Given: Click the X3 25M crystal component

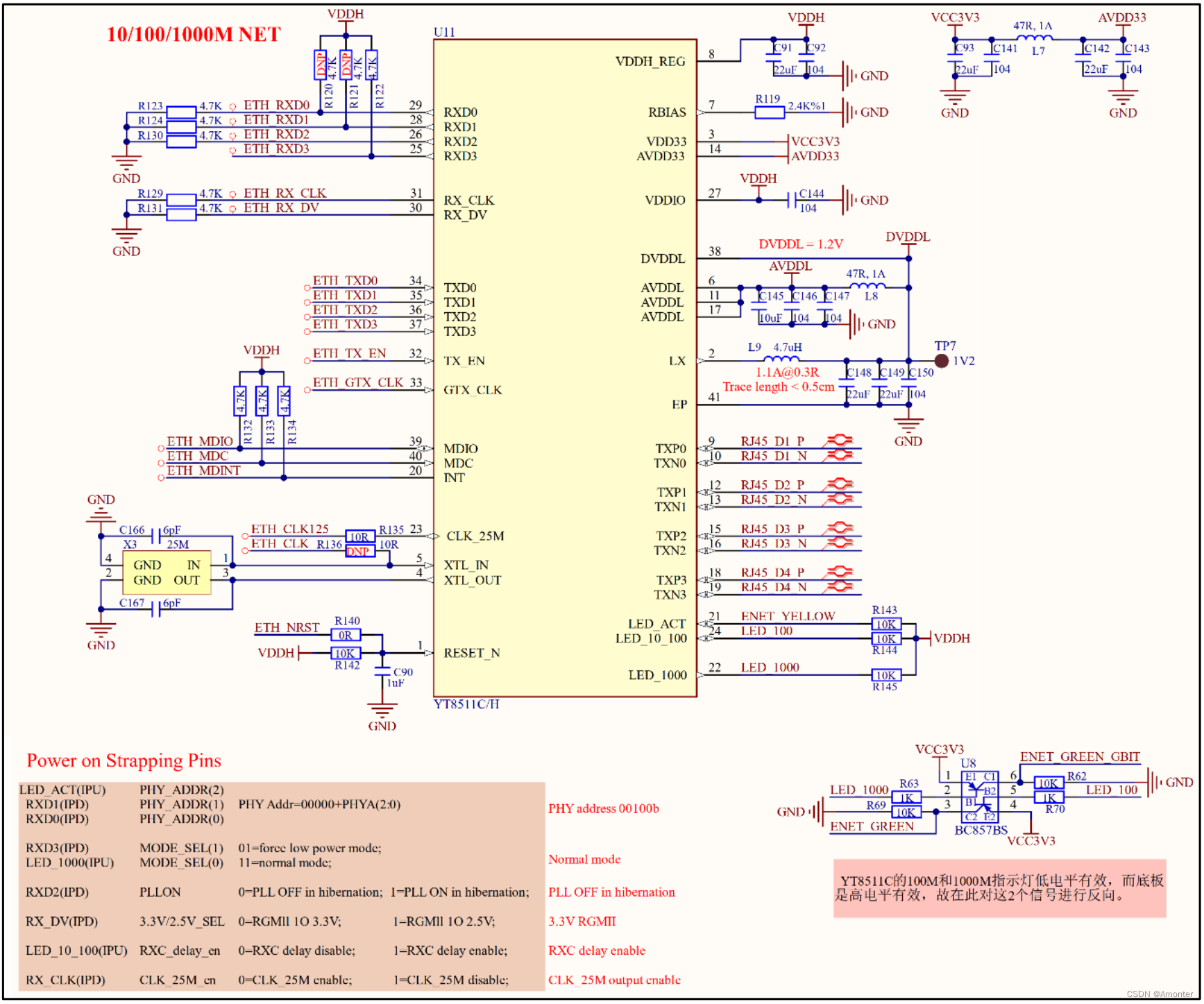Looking at the screenshot, I should [167, 572].
